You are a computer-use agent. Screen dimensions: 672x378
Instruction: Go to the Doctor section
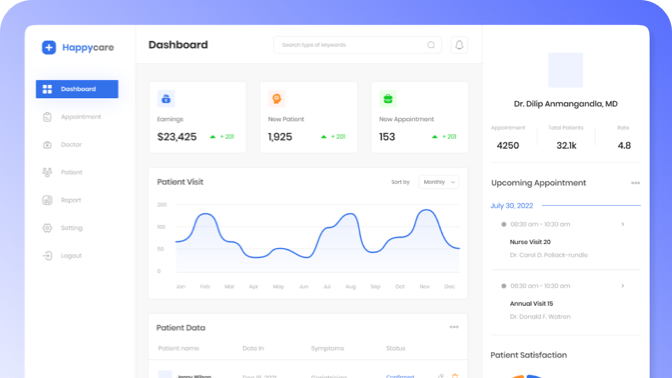coord(71,144)
